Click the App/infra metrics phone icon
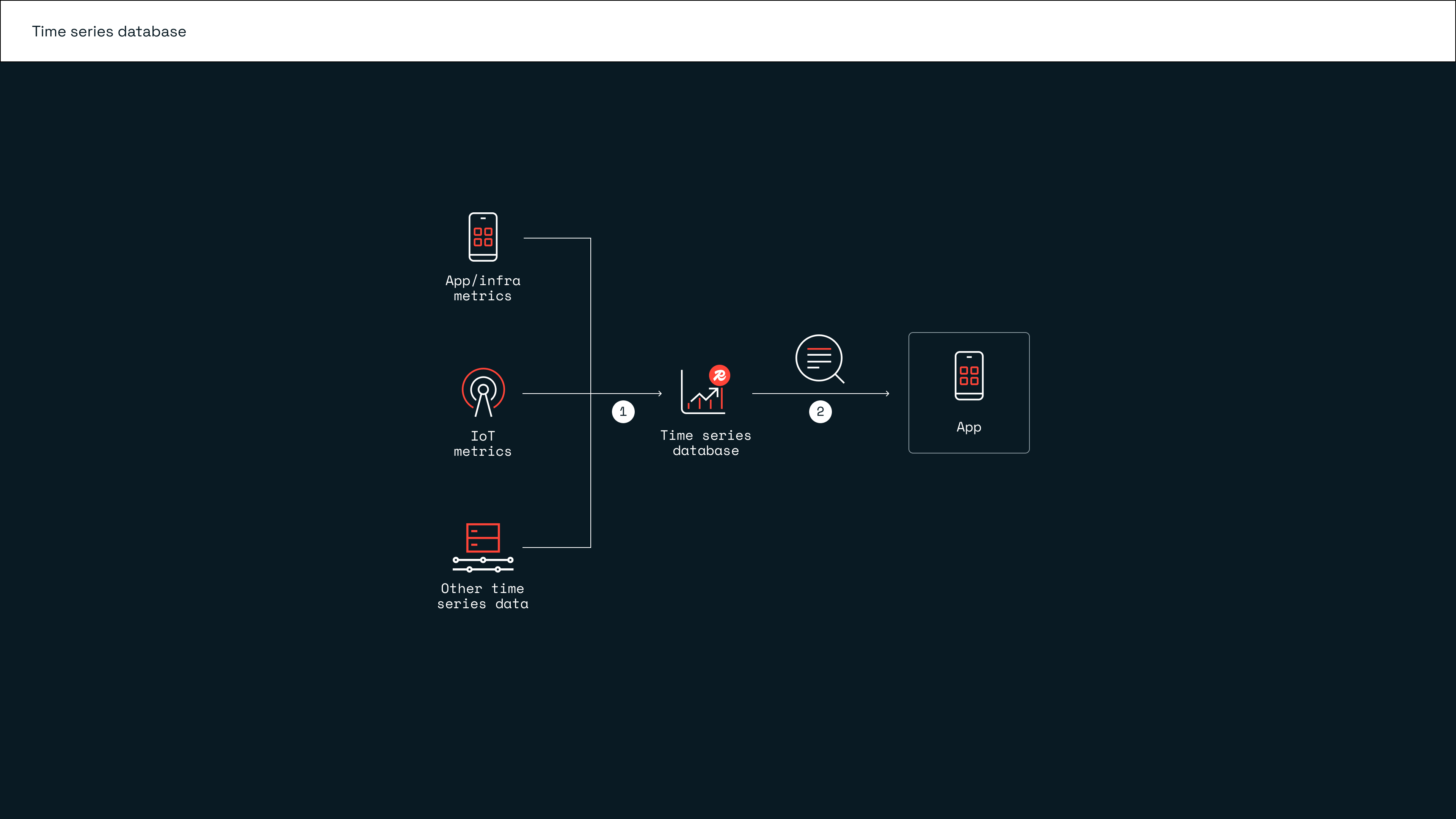Screen dimensions: 1456x819 483,237
